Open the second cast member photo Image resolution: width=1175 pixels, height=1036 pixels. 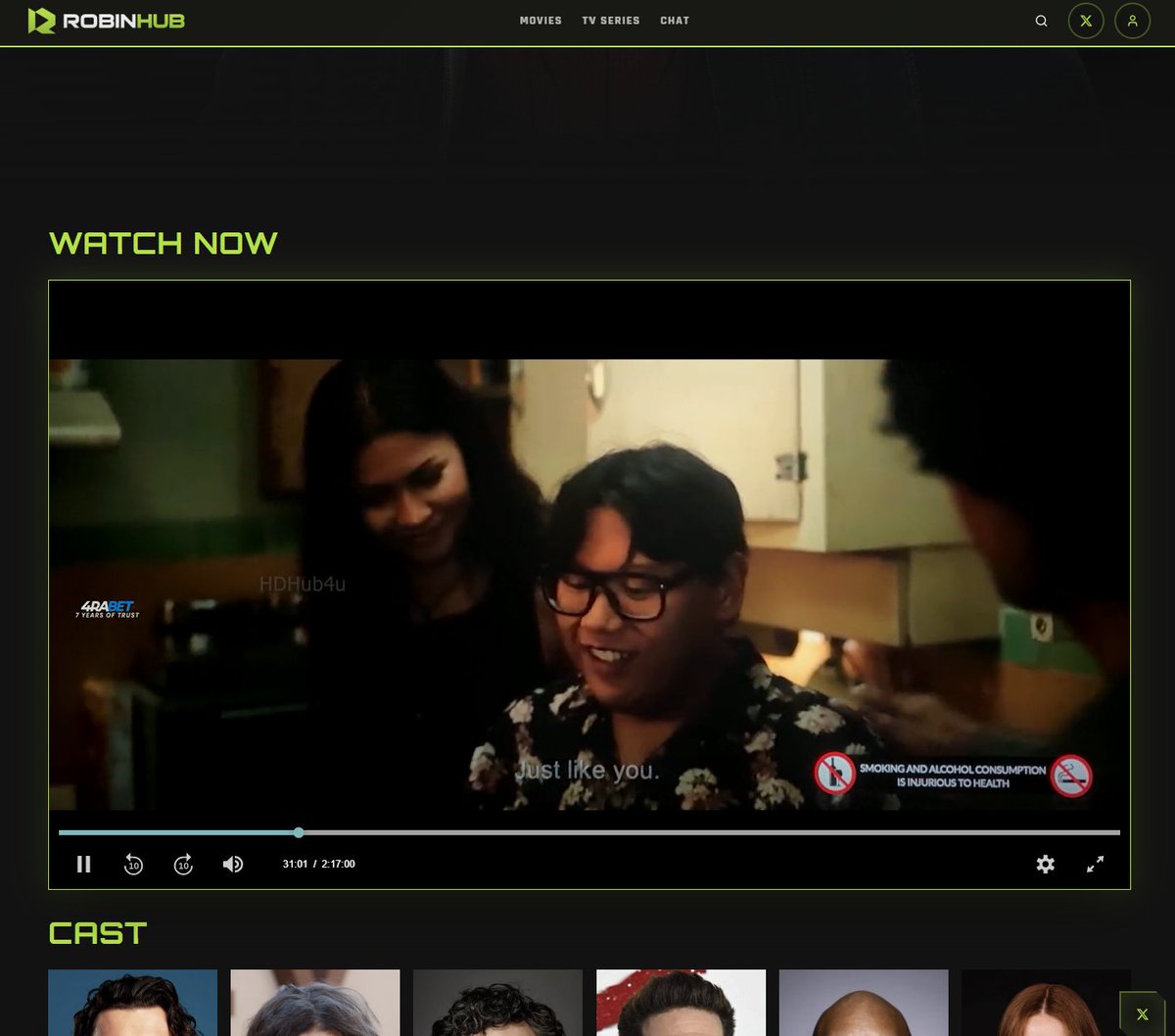(x=315, y=1003)
